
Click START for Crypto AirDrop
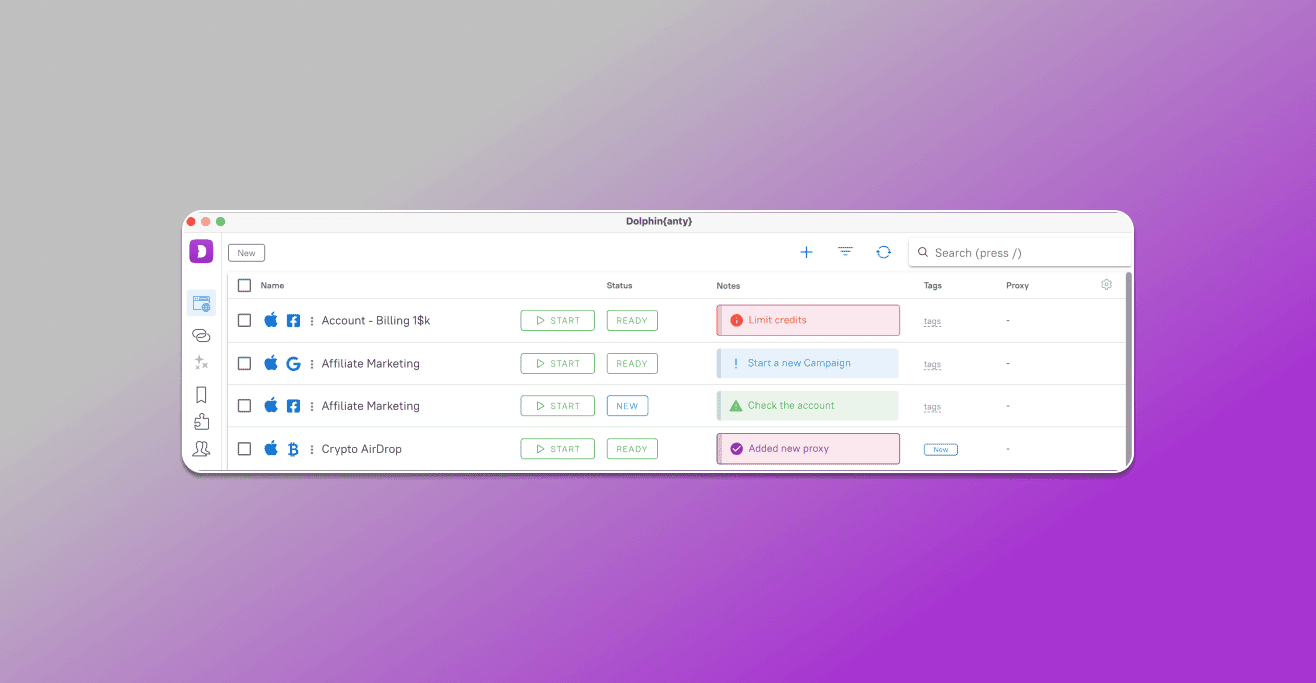pos(557,449)
